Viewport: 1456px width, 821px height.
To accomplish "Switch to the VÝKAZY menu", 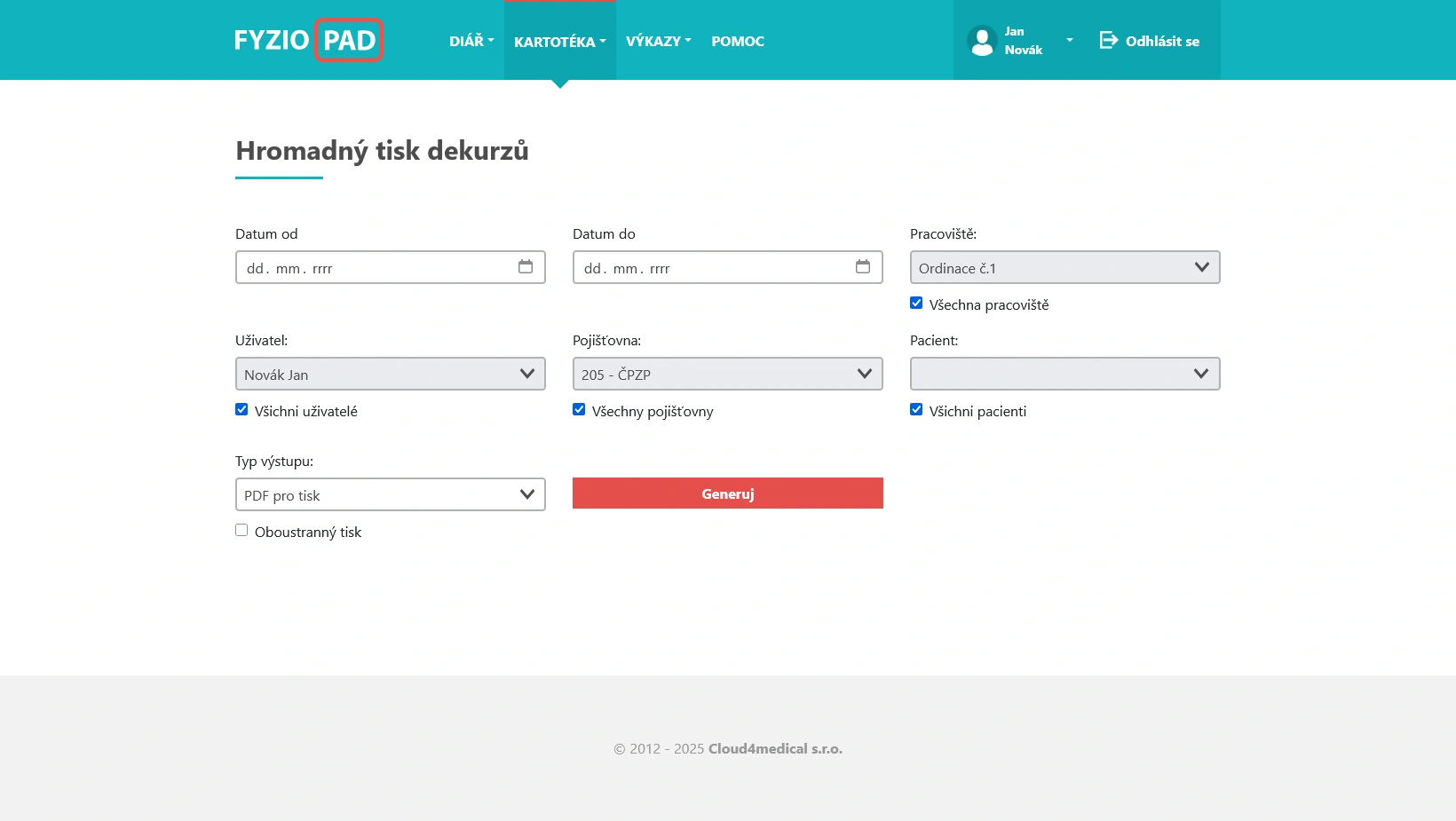I will point(657,41).
